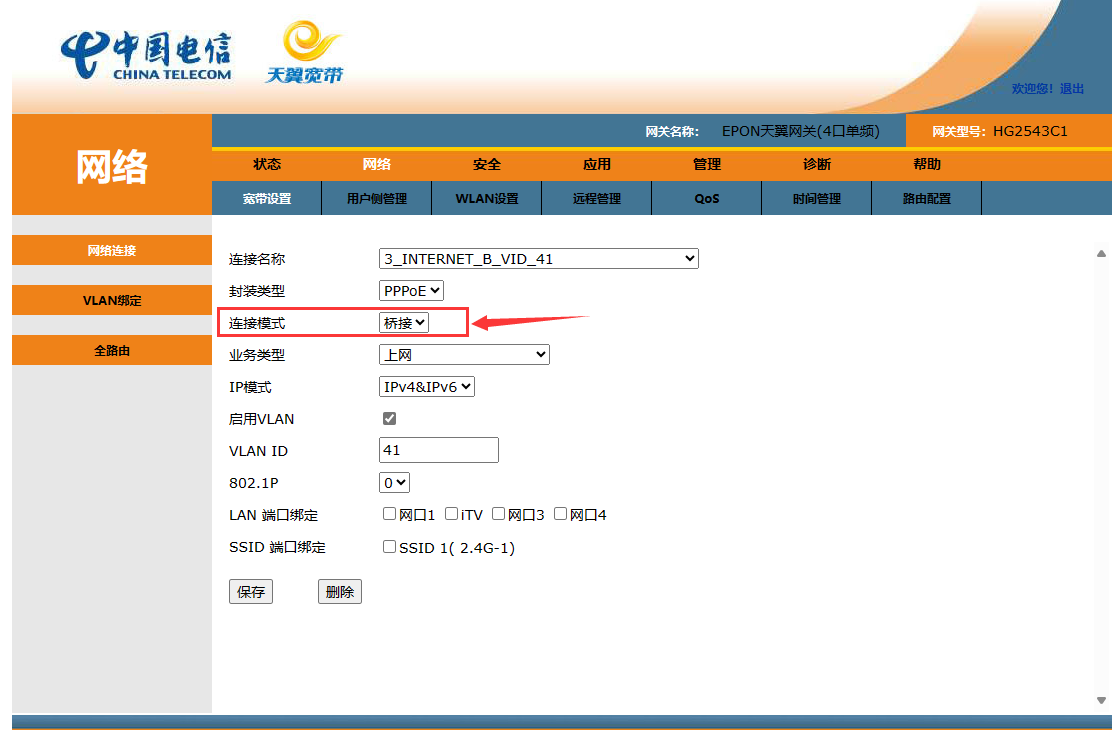Open the 状态 main menu
1120x731 pixels.
(x=267, y=164)
